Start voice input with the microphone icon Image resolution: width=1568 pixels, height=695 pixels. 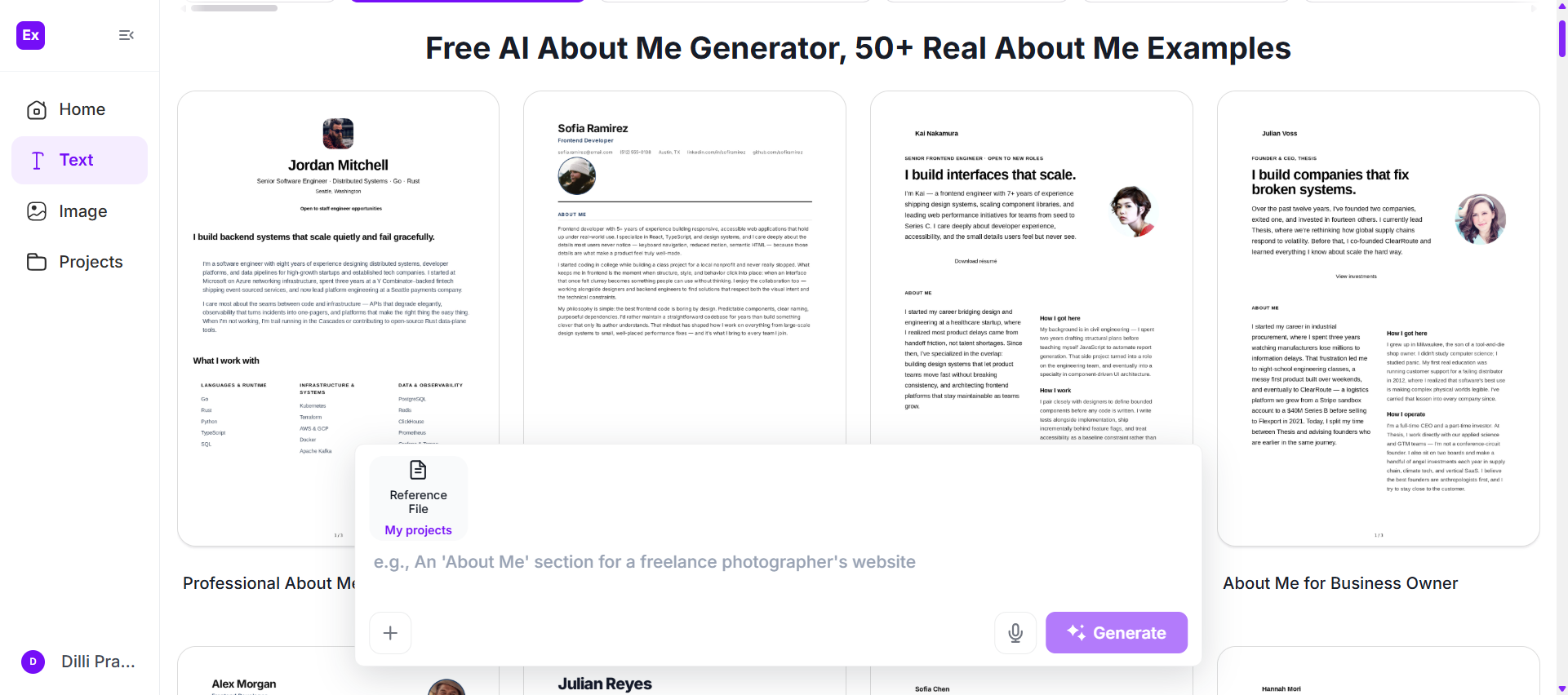1015,633
